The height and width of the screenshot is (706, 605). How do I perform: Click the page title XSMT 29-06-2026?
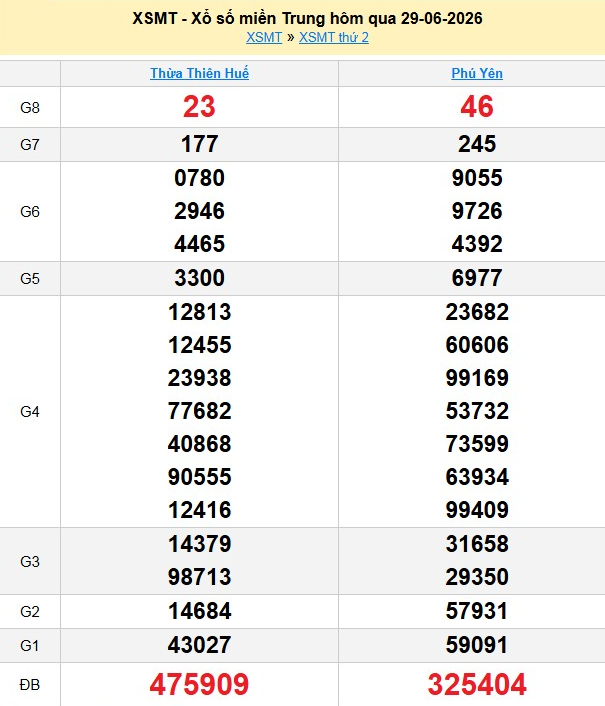click(307, 18)
